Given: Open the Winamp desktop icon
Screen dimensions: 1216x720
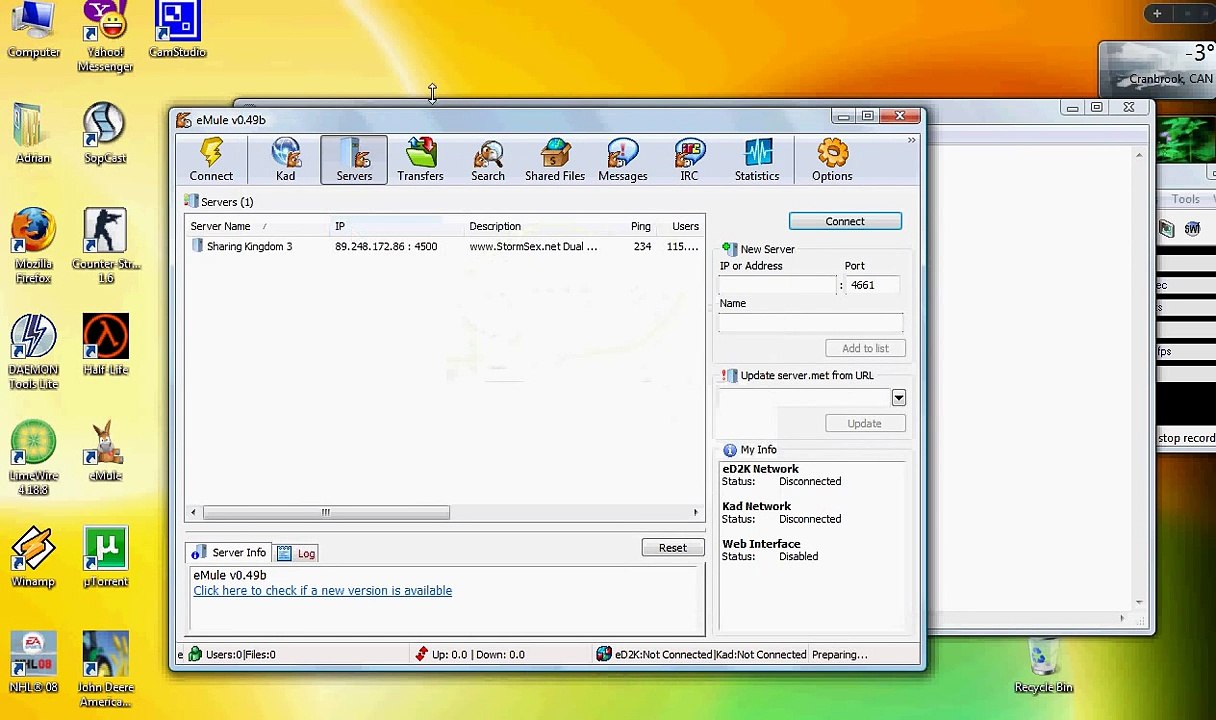Looking at the screenshot, I should click(33, 557).
